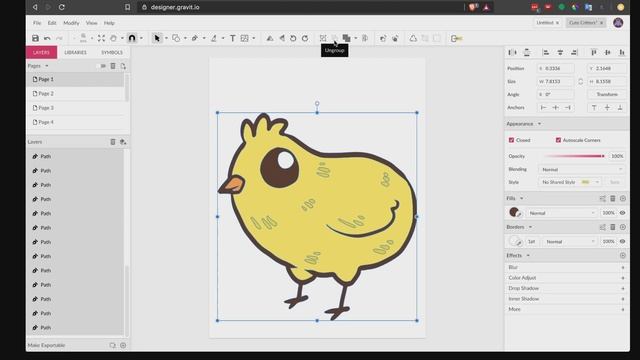Open the File menu

[37, 23]
